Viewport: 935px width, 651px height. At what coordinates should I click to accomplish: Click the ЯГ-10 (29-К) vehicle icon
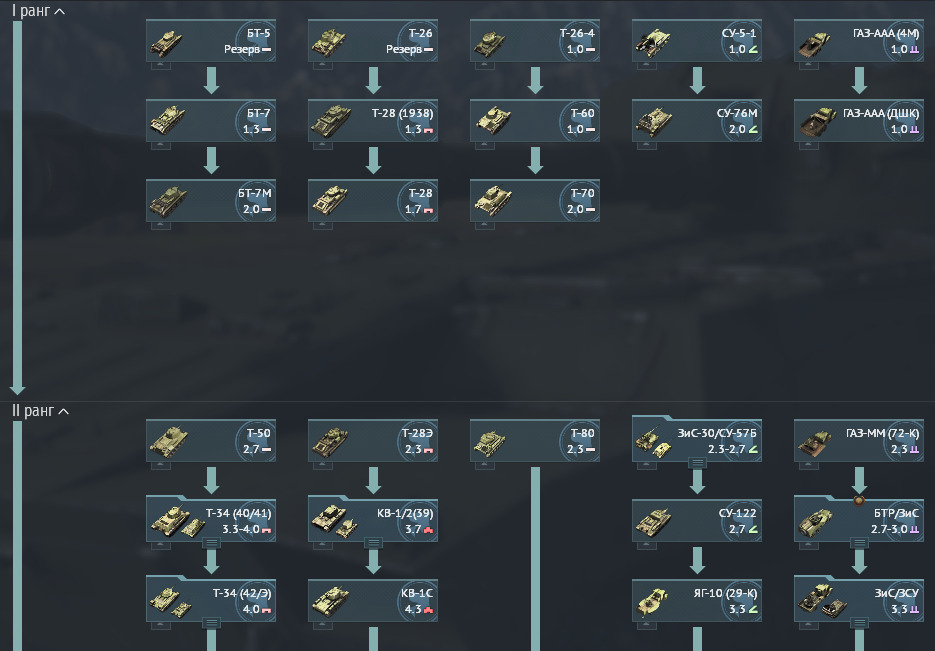coord(653,602)
